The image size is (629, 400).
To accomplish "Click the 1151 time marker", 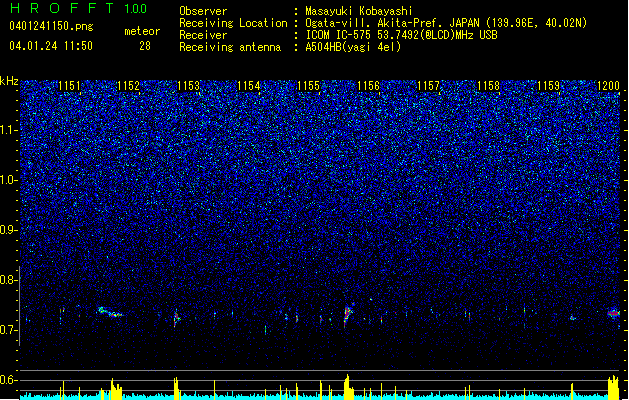I will tap(69, 86).
